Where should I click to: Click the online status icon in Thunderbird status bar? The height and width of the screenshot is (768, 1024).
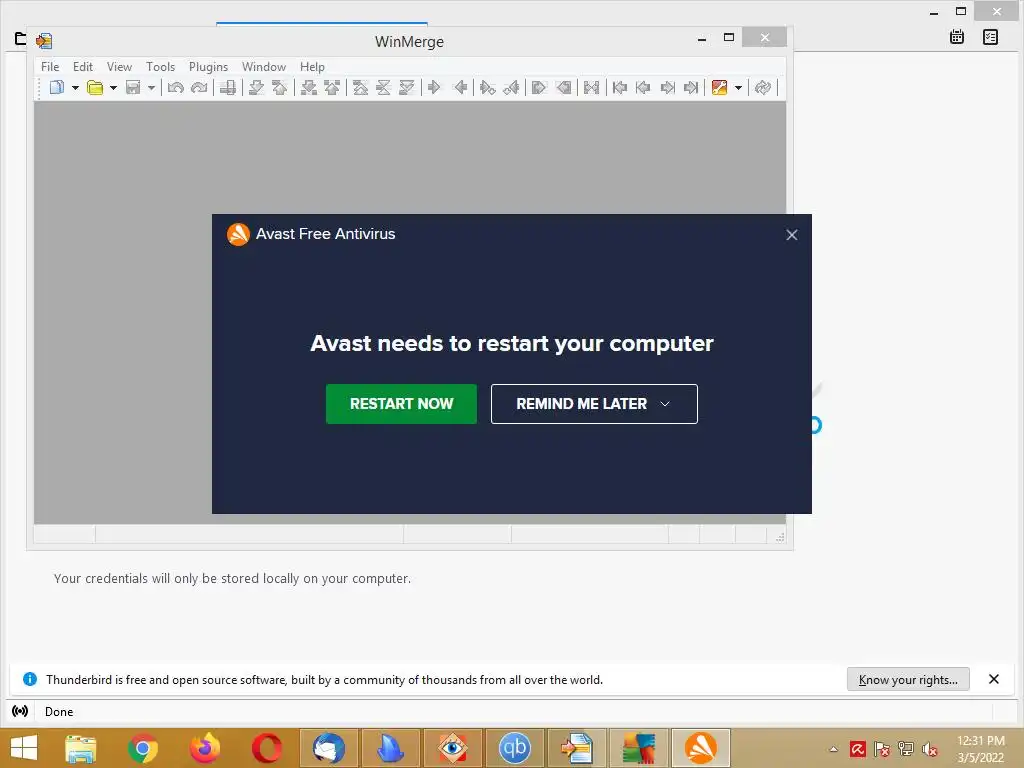tap(20, 711)
